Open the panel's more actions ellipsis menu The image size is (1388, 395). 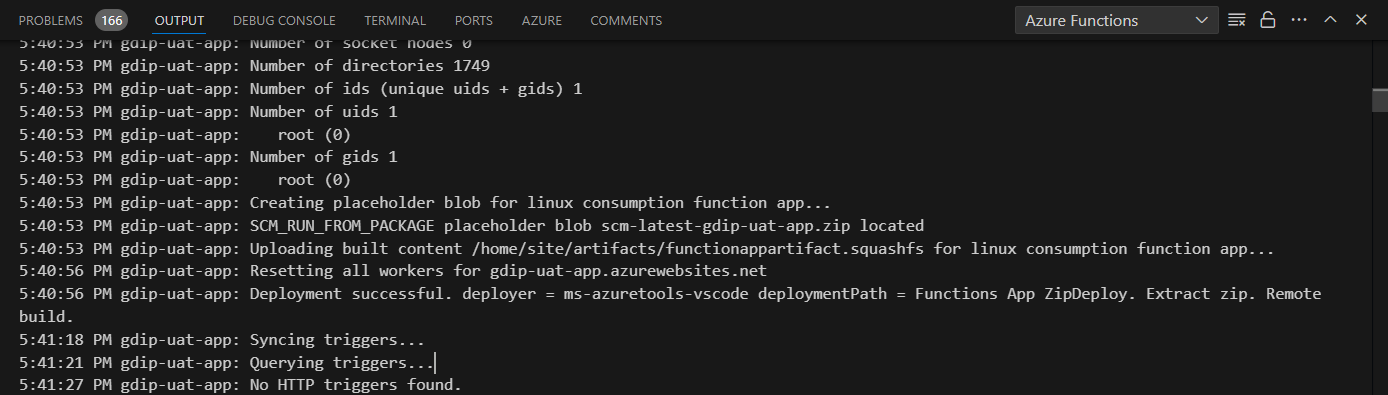coord(1299,20)
